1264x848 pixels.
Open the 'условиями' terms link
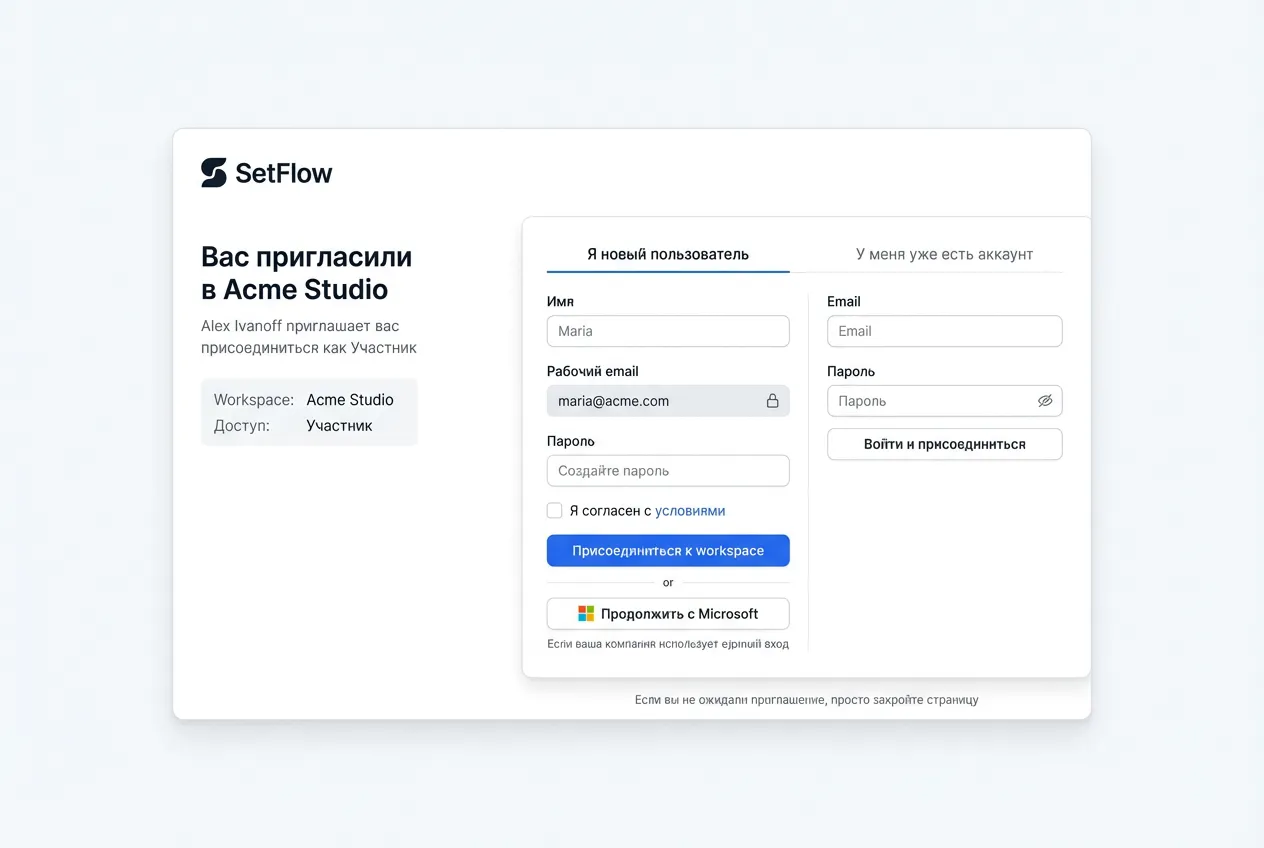click(690, 511)
